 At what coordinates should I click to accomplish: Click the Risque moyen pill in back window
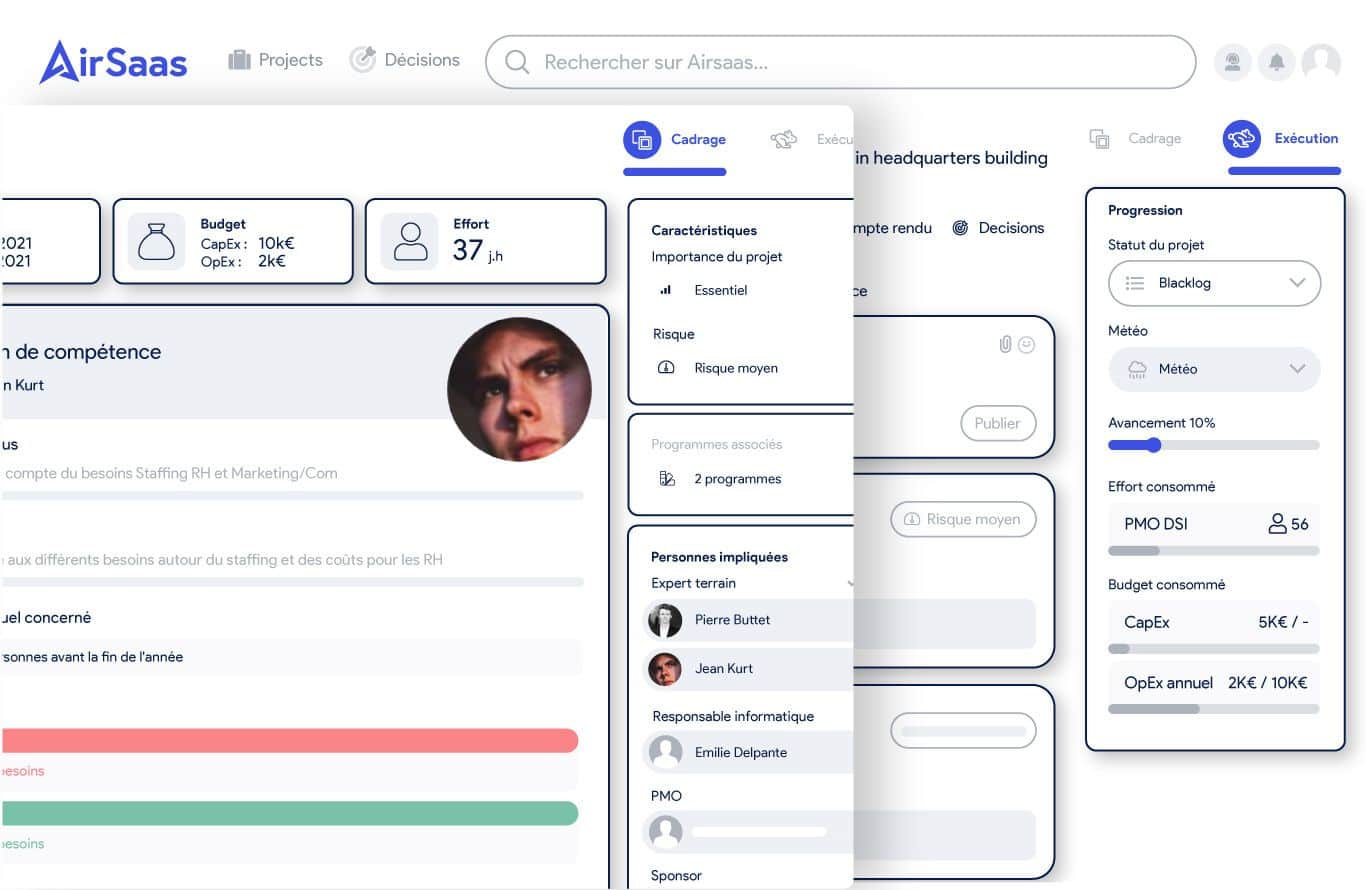963,520
